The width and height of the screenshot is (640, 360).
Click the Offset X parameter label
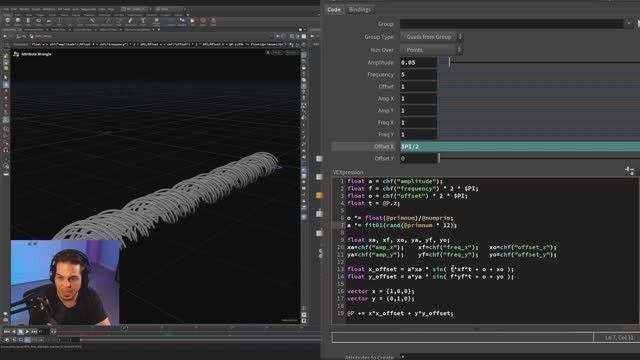[384, 147]
